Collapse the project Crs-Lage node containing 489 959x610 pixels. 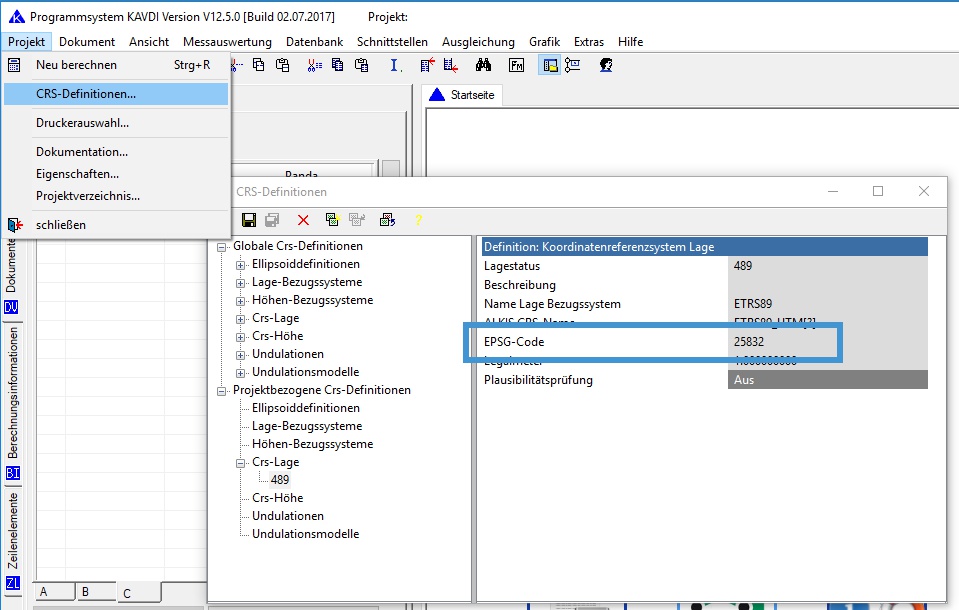[x=240, y=463]
